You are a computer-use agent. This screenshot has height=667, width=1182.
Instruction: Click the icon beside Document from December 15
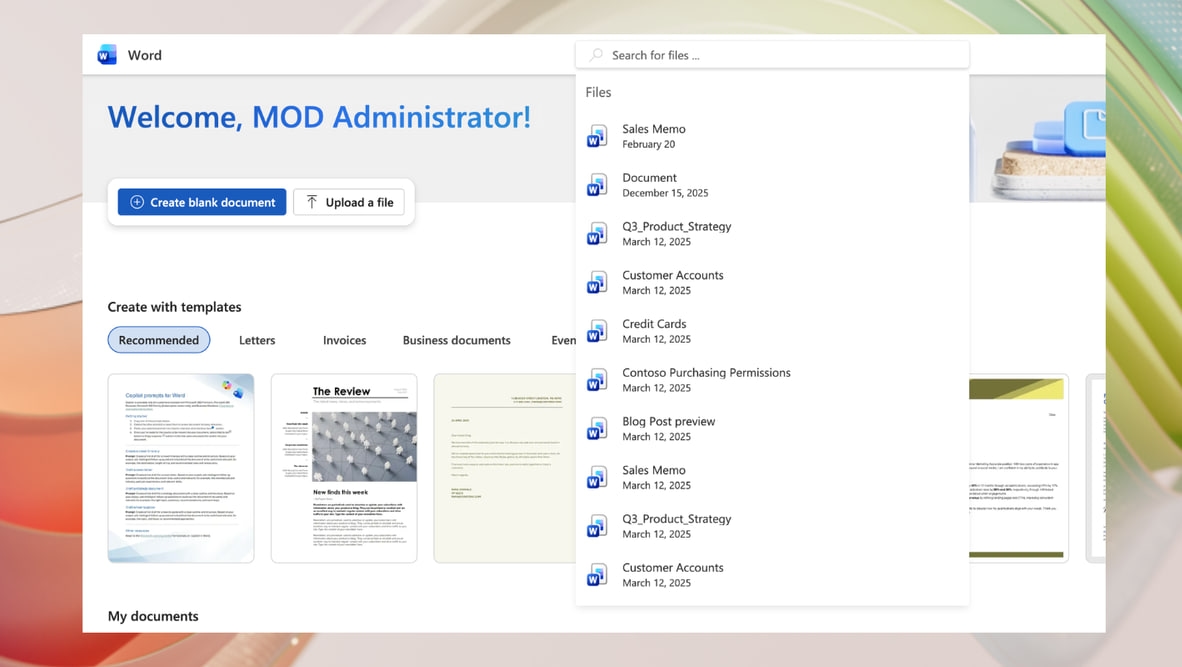click(597, 184)
